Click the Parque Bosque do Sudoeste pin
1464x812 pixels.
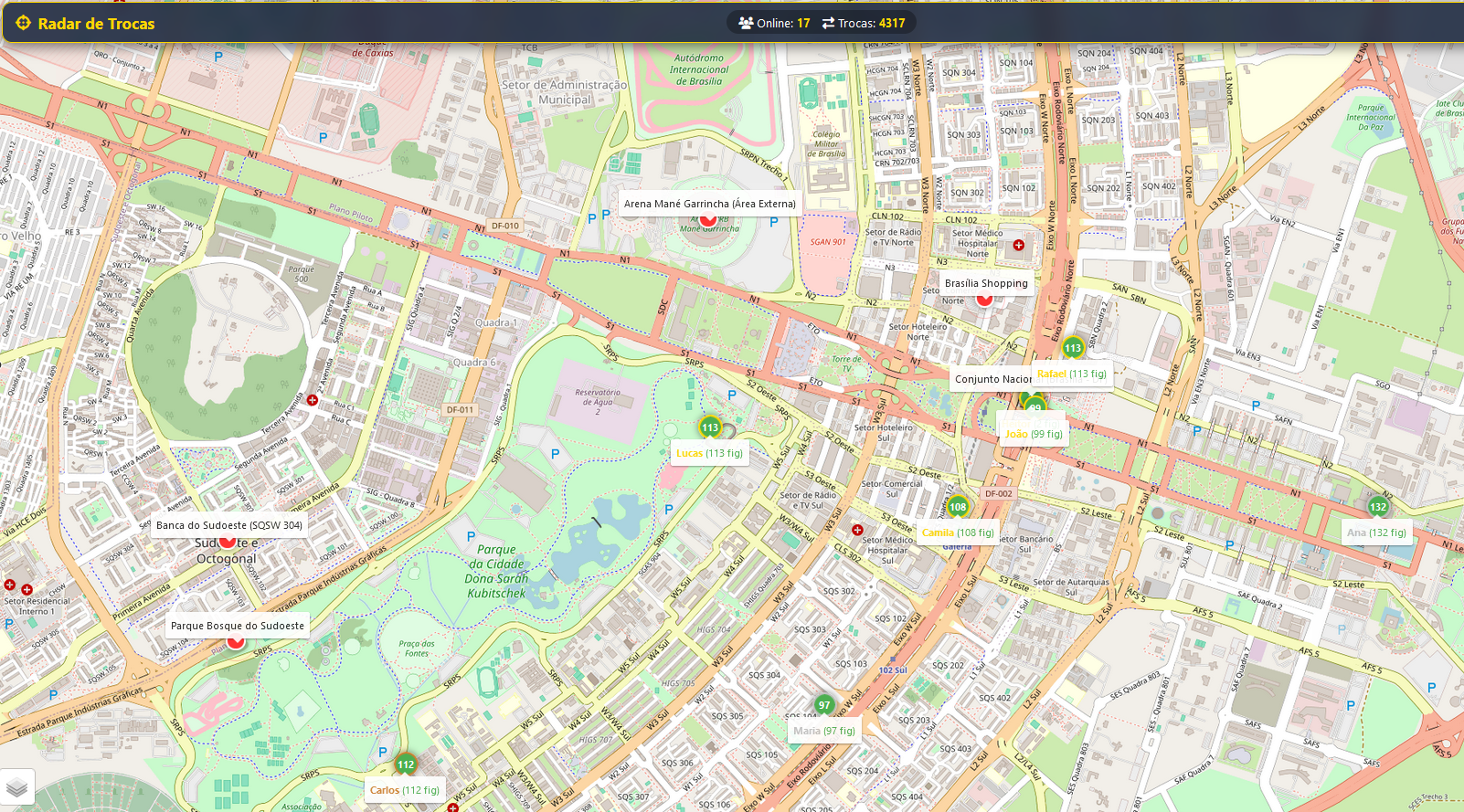pos(236,642)
